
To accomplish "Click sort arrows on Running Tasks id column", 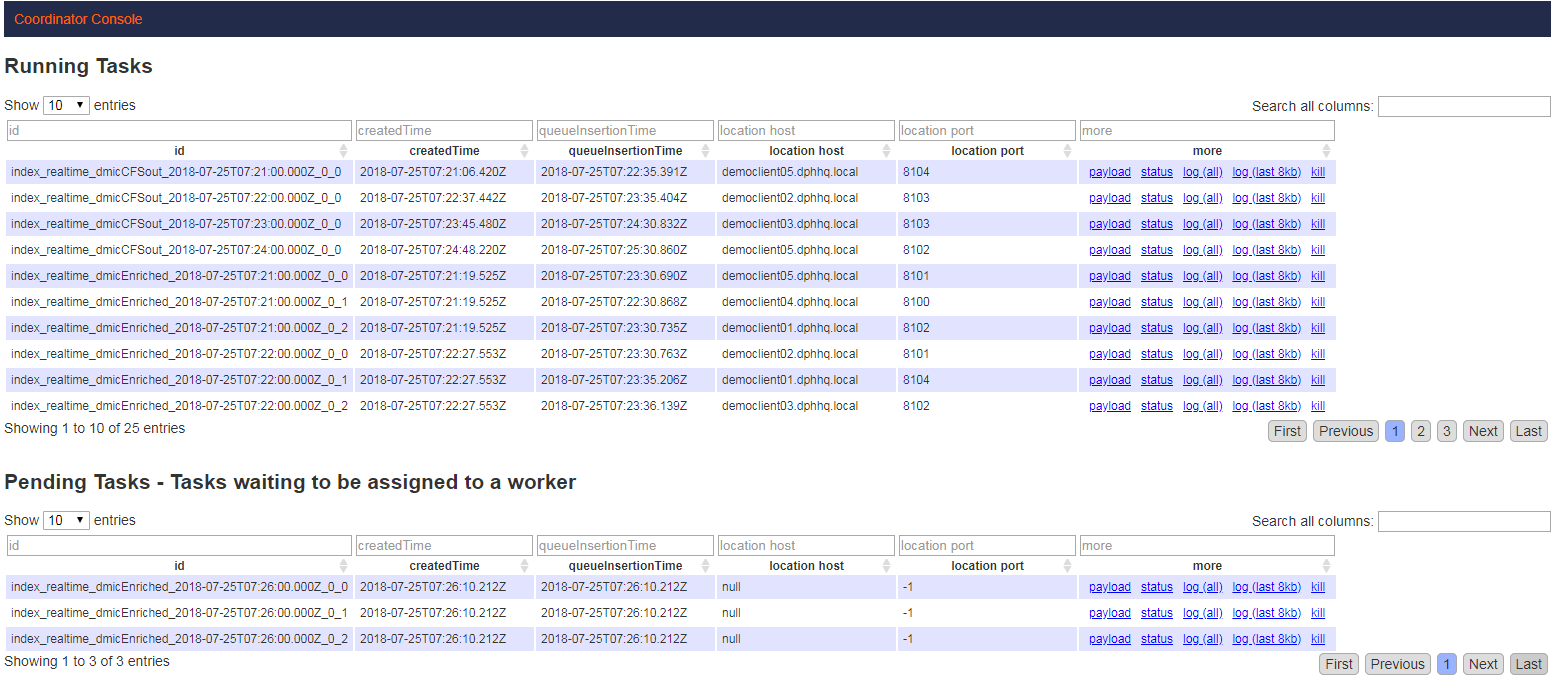I will [343, 151].
